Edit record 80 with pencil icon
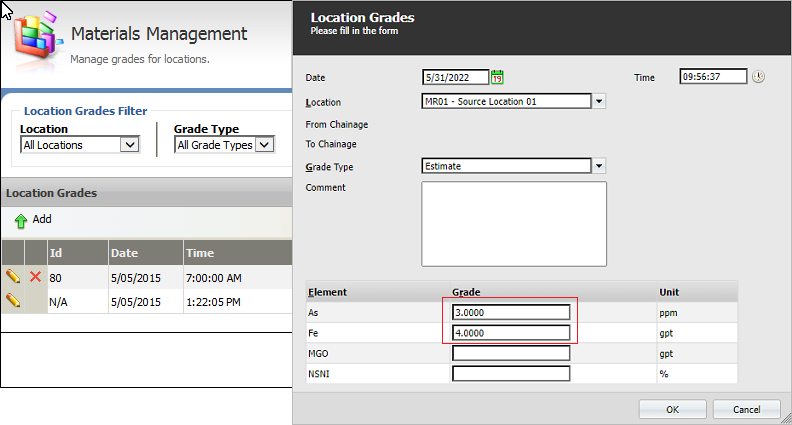792x425 pixels. [13, 276]
